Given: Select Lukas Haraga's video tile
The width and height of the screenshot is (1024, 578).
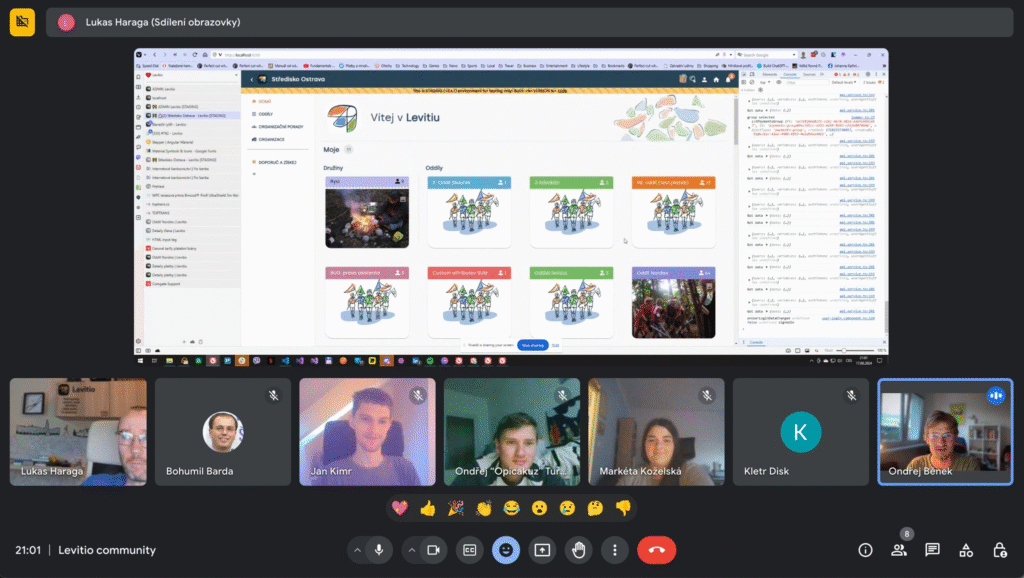Looking at the screenshot, I should [x=78, y=432].
